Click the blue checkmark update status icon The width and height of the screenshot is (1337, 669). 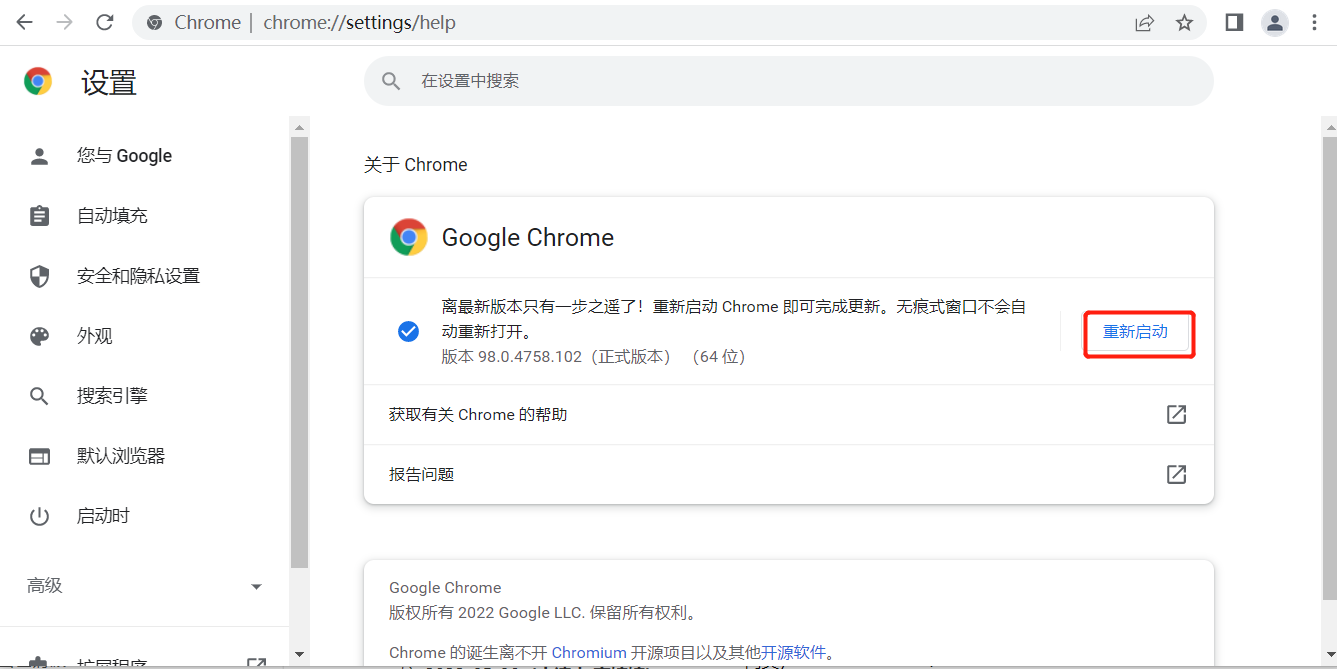point(408,331)
